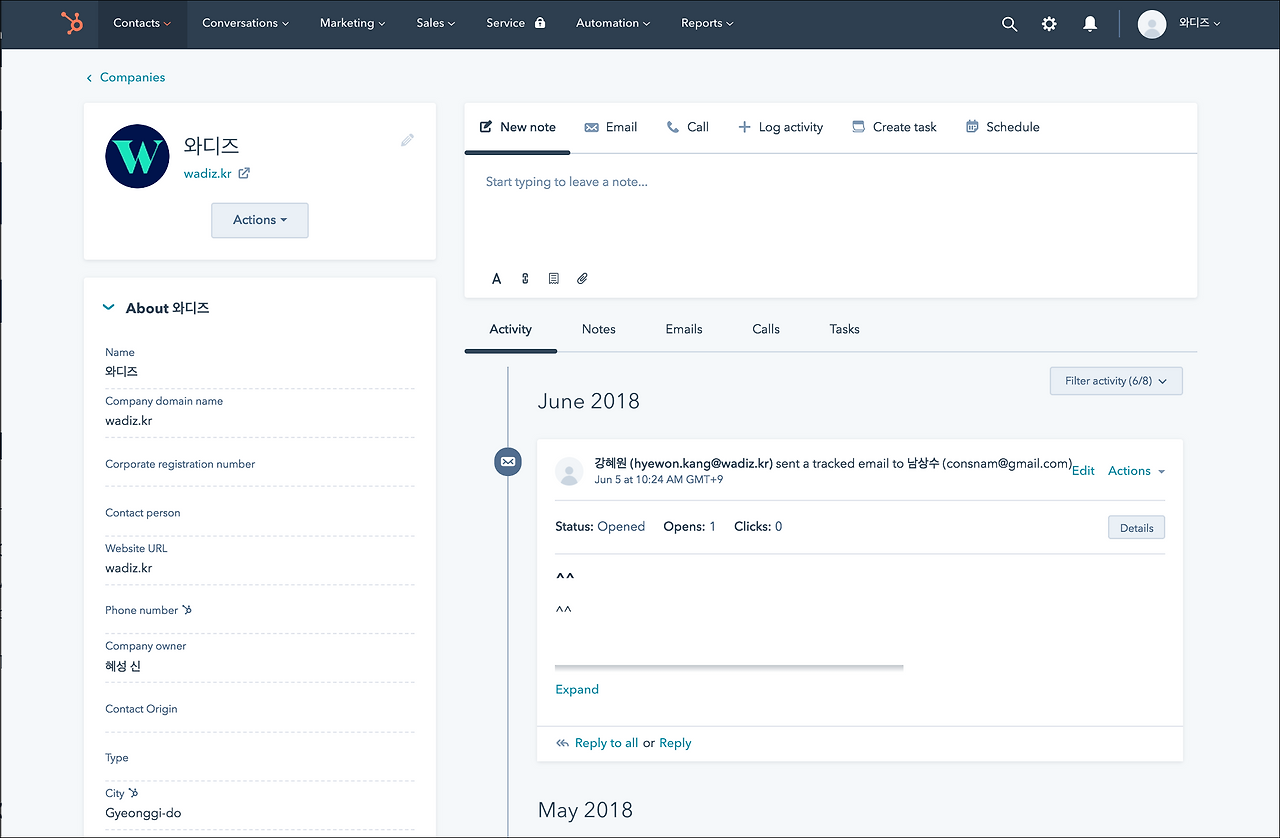The image size is (1280, 838).
Task: Edit company name with pencil icon
Action: pos(407,141)
